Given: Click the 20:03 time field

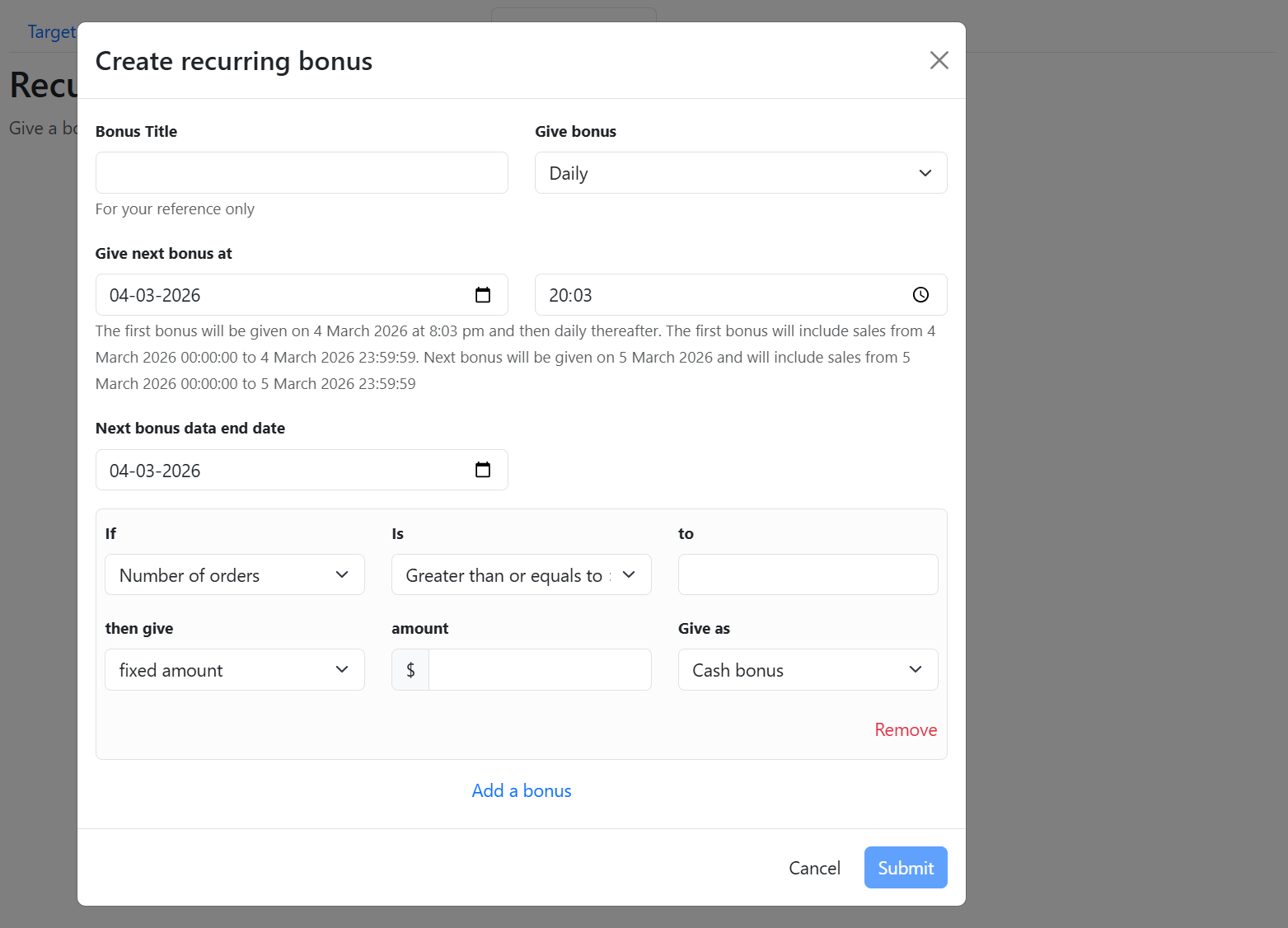Looking at the screenshot, I should pyautogui.click(x=717, y=295).
